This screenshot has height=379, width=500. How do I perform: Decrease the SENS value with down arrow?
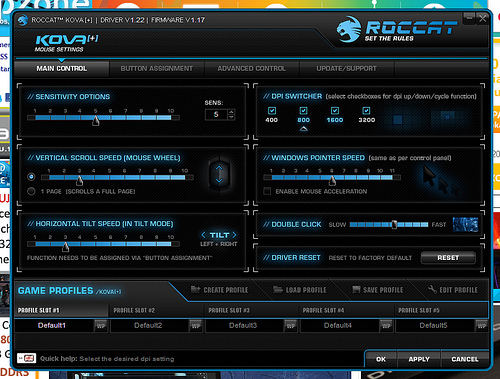coord(231,117)
